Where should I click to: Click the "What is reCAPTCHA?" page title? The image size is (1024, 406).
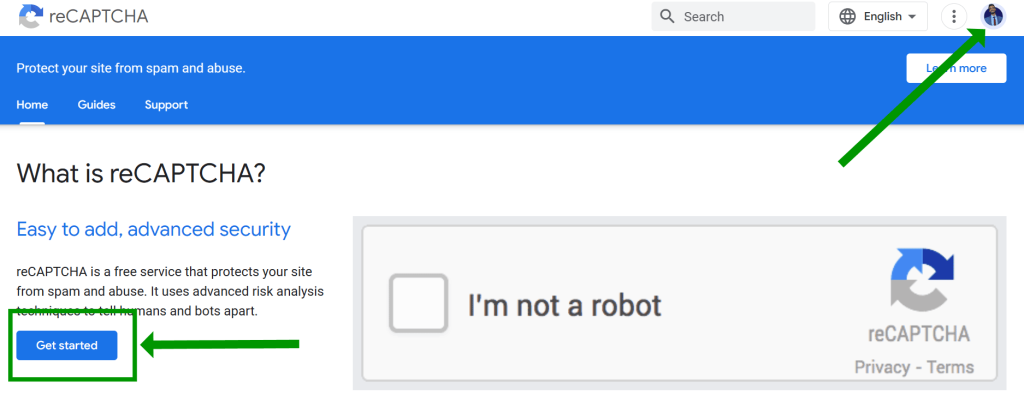point(141,174)
